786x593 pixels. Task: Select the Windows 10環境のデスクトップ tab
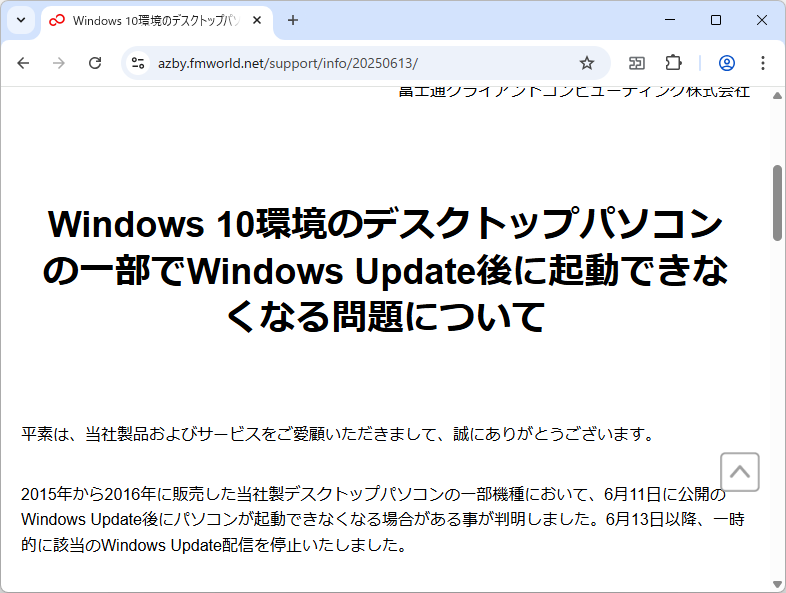pos(157,21)
